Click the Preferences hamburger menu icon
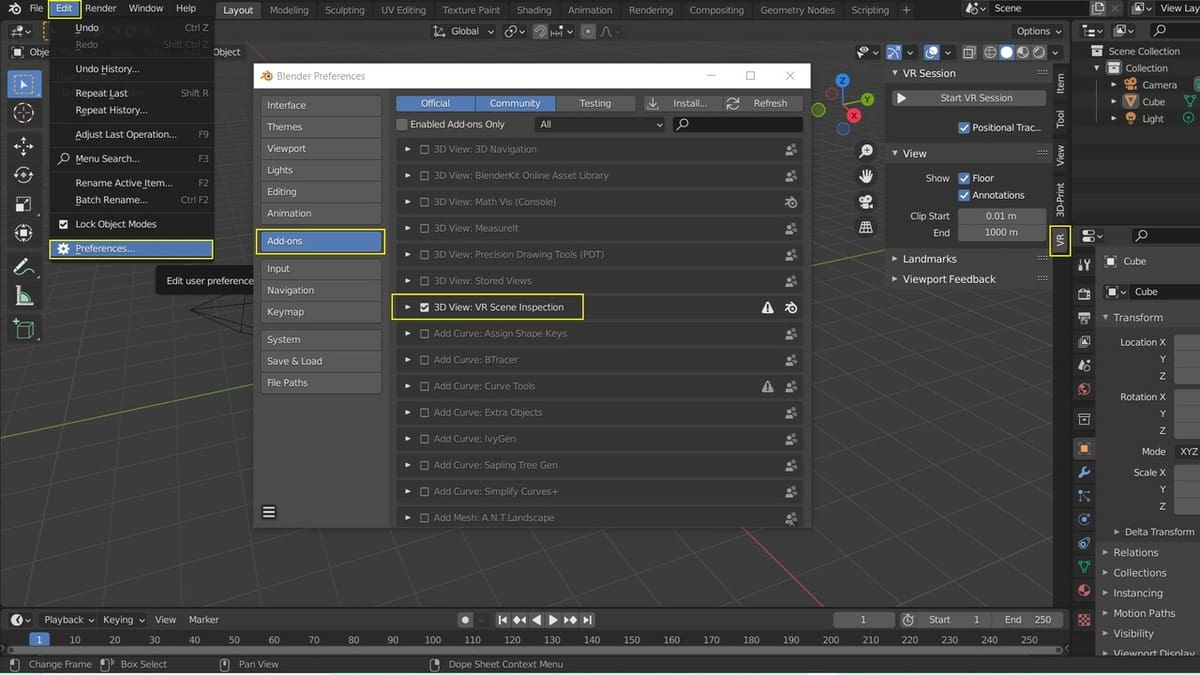This screenshot has width=1200, height=675. point(269,512)
